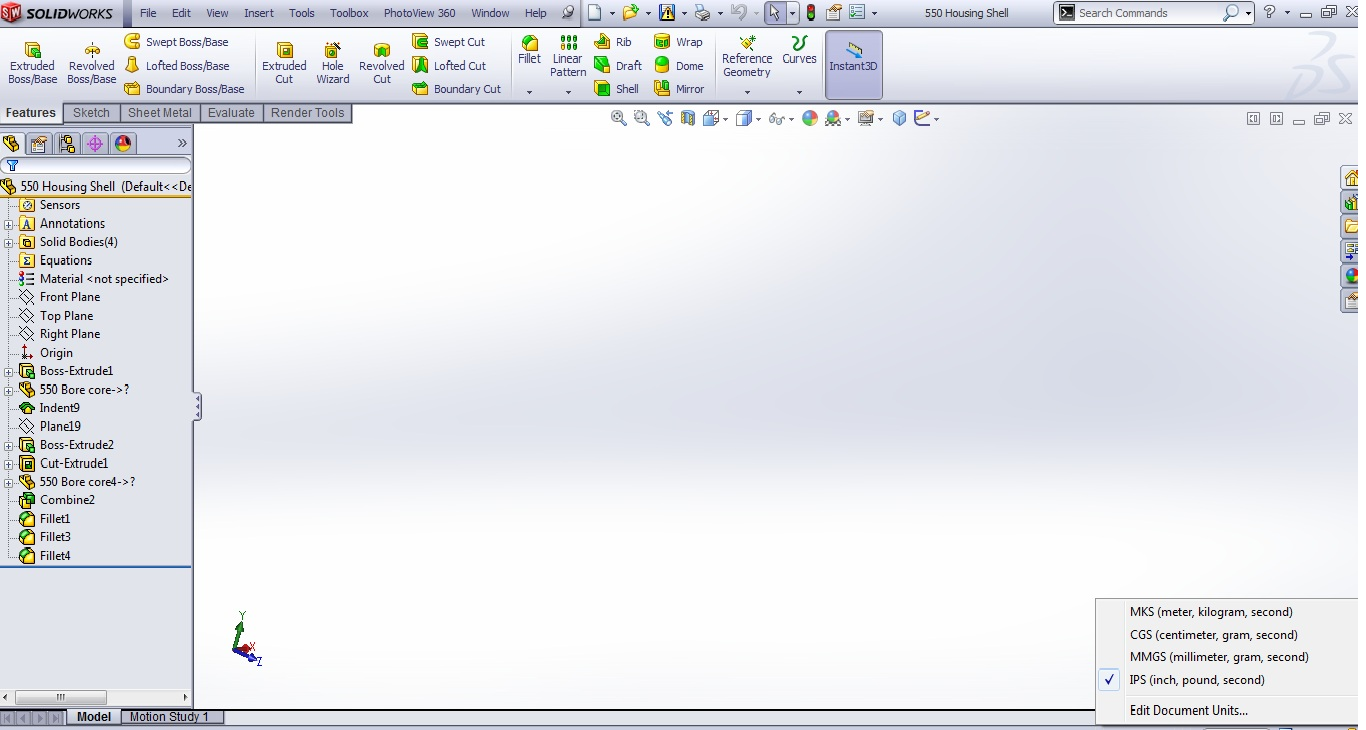Select the Revolved Cut tool
Screen dimensions: 1366x730
[381, 63]
